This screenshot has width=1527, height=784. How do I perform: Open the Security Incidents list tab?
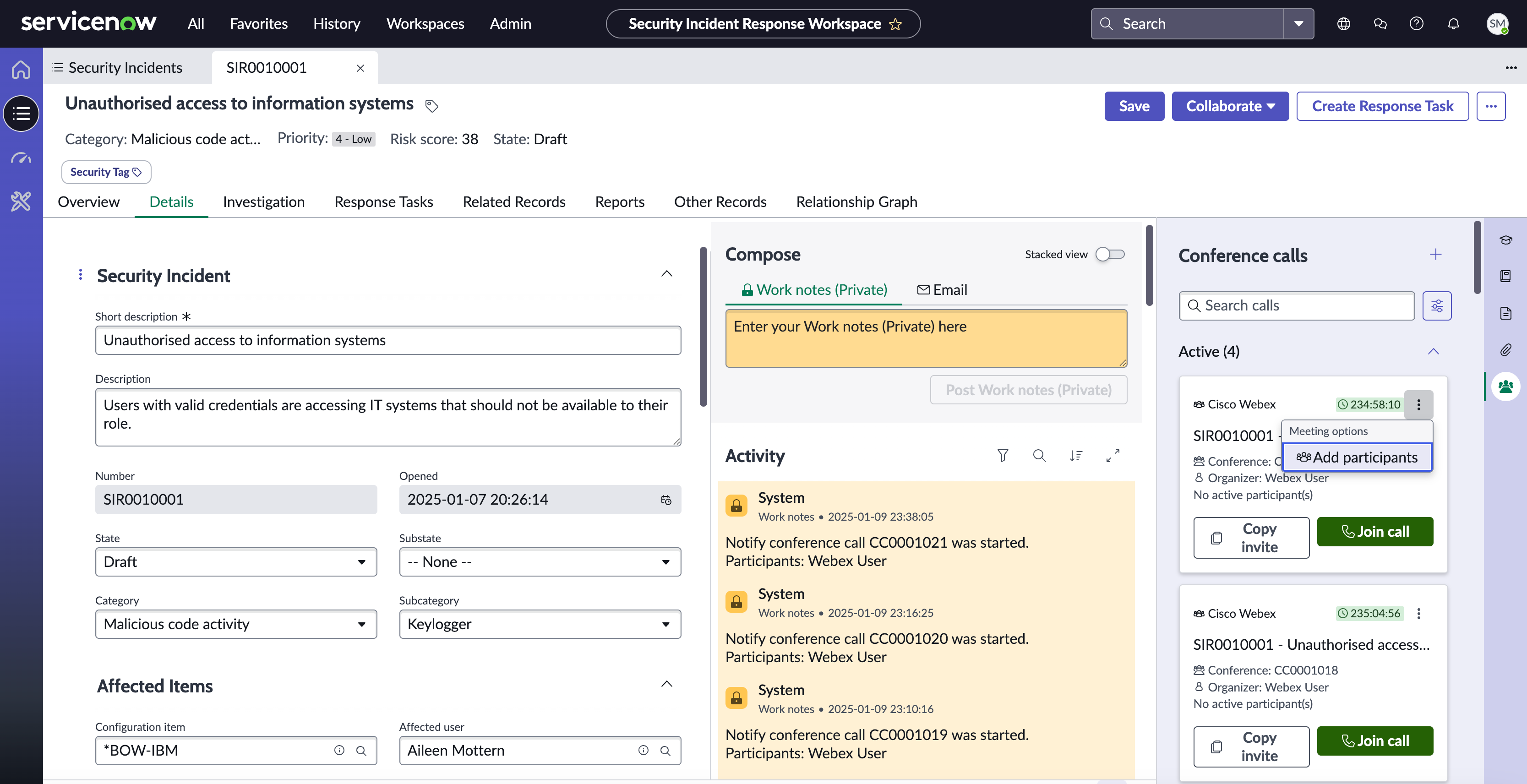click(125, 68)
